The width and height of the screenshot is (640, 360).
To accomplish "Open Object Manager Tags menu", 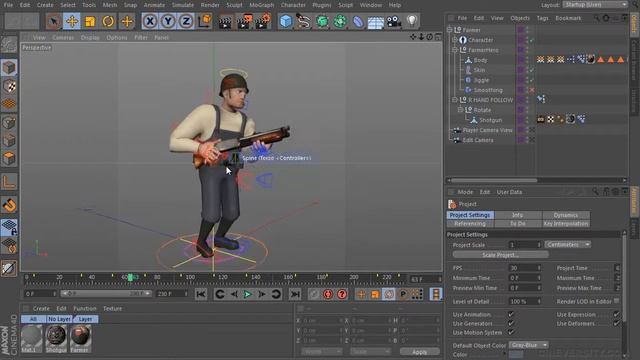I will click(x=542, y=18).
